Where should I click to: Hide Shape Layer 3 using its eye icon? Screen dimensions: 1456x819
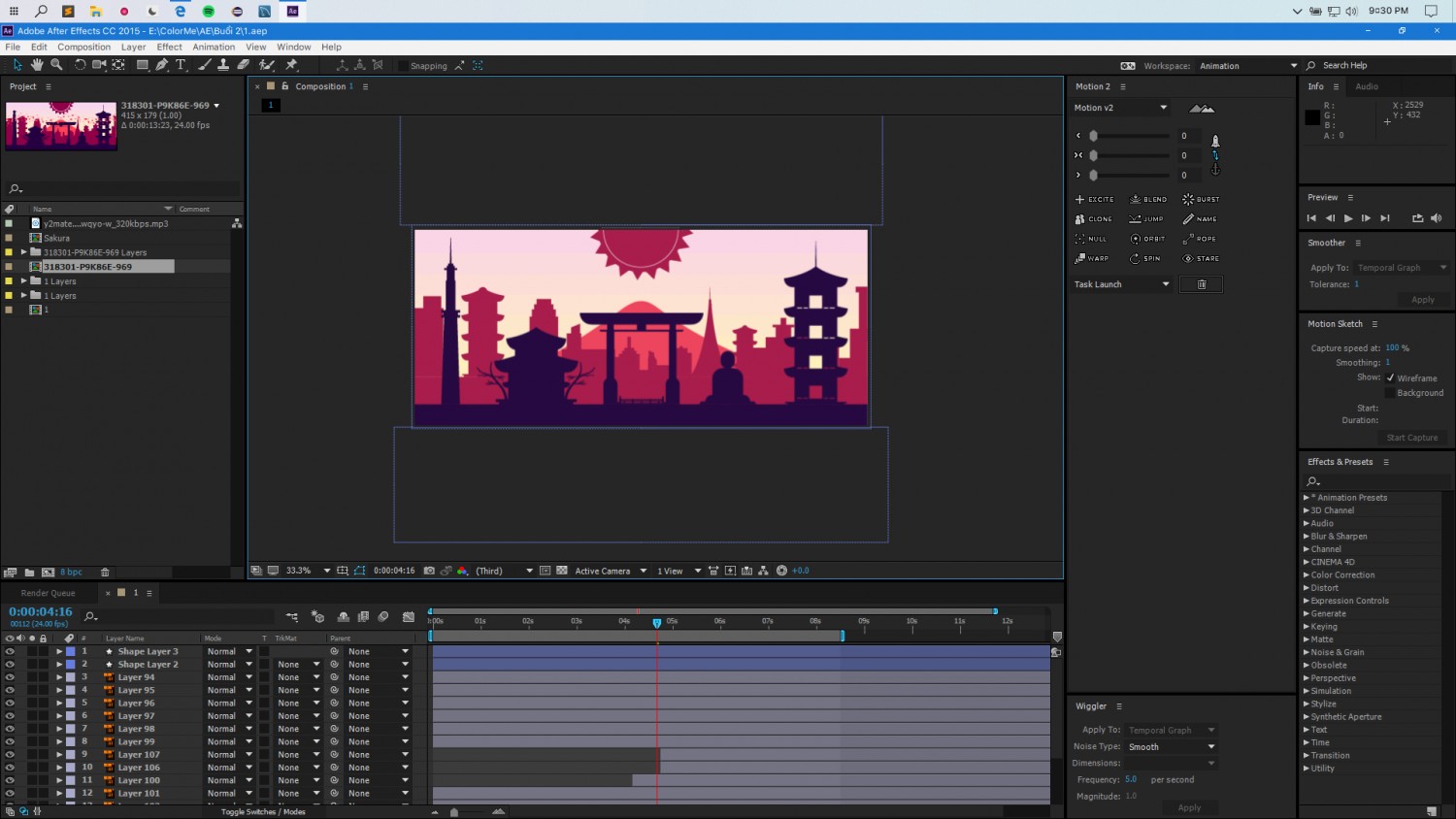click(10, 652)
